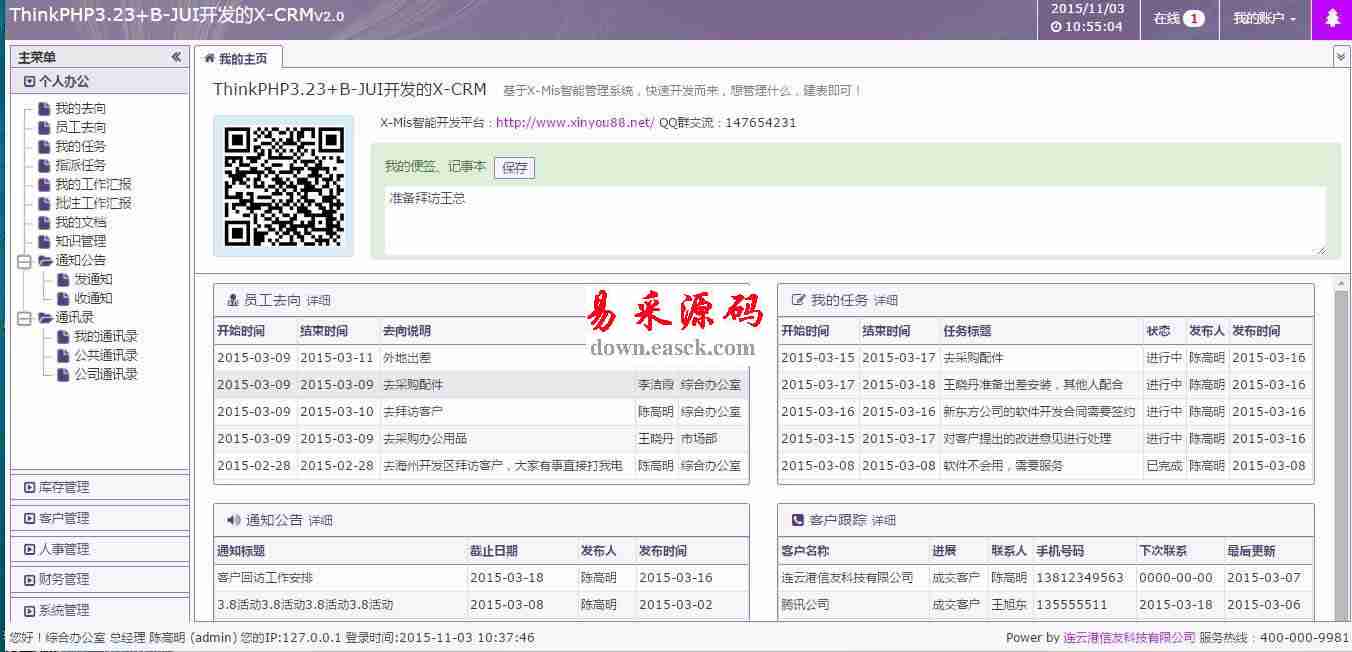This screenshot has height=652, width=1352.
Task: Click the 客户跟踪 phone icon
Action: pos(797,520)
